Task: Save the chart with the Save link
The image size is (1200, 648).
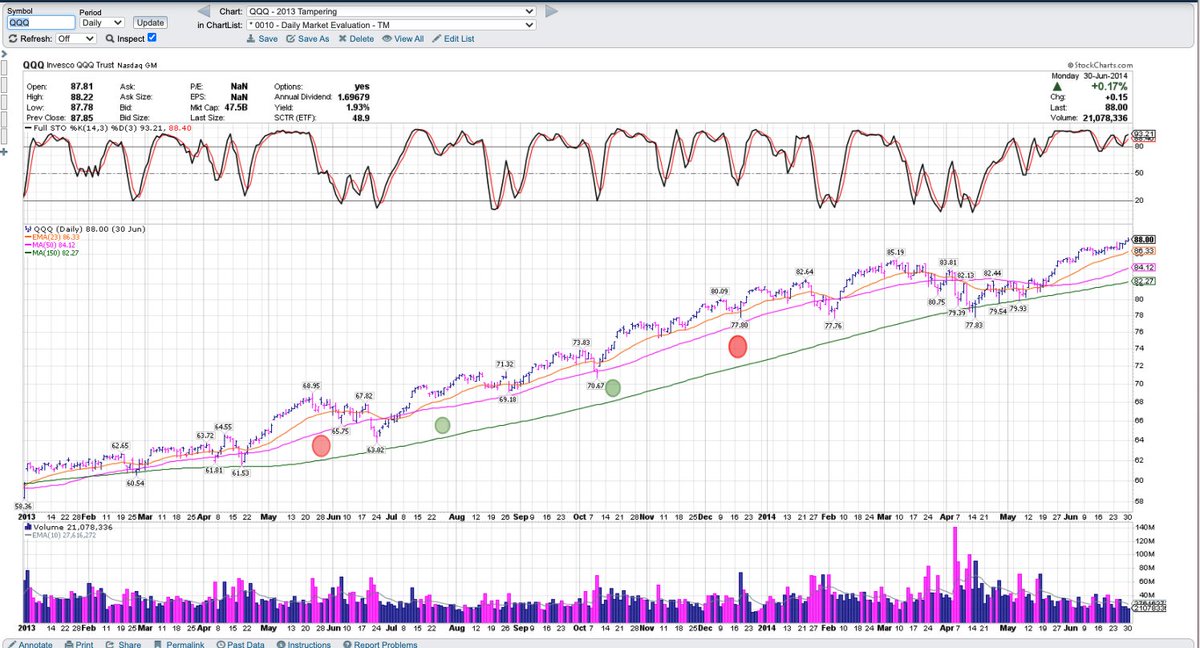Action: tap(262, 38)
